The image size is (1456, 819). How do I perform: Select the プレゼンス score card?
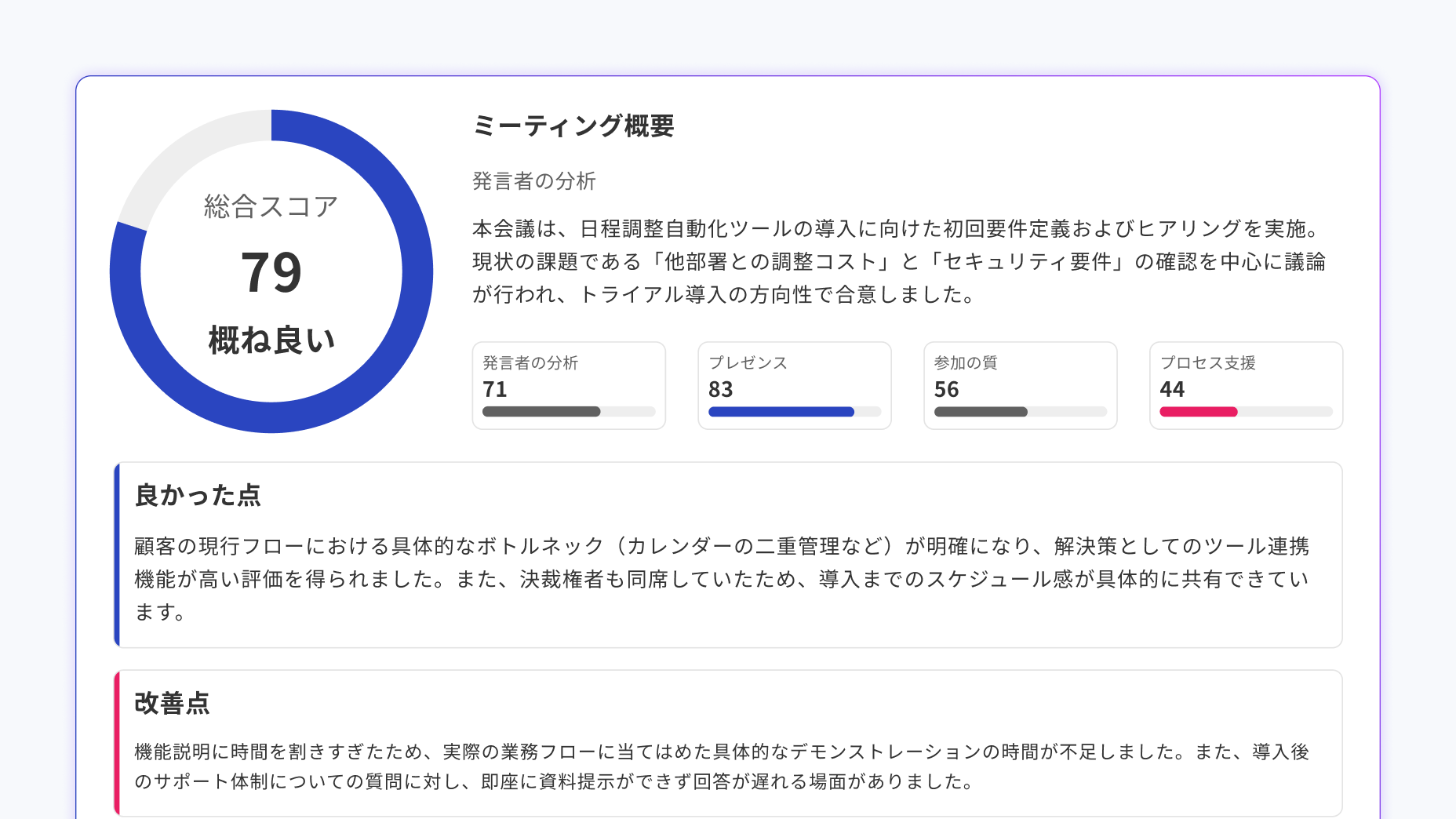click(794, 385)
